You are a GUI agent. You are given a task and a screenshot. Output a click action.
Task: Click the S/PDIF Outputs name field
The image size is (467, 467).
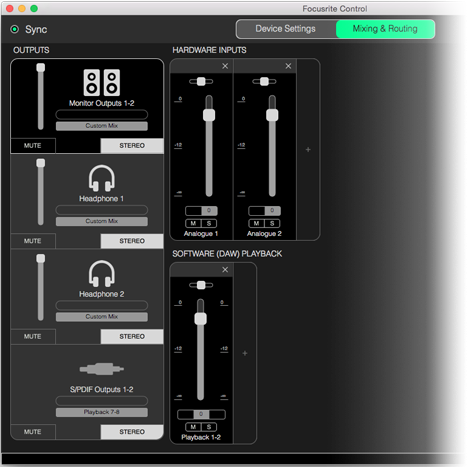[102, 401]
